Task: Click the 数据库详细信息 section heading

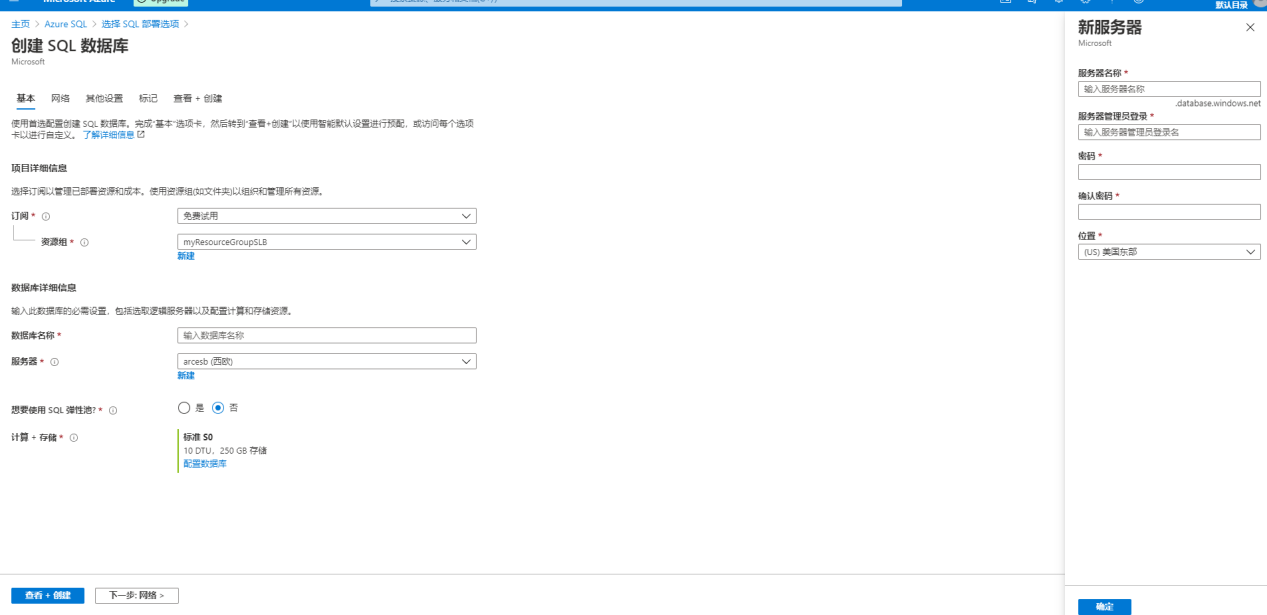Action: (x=43, y=288)
